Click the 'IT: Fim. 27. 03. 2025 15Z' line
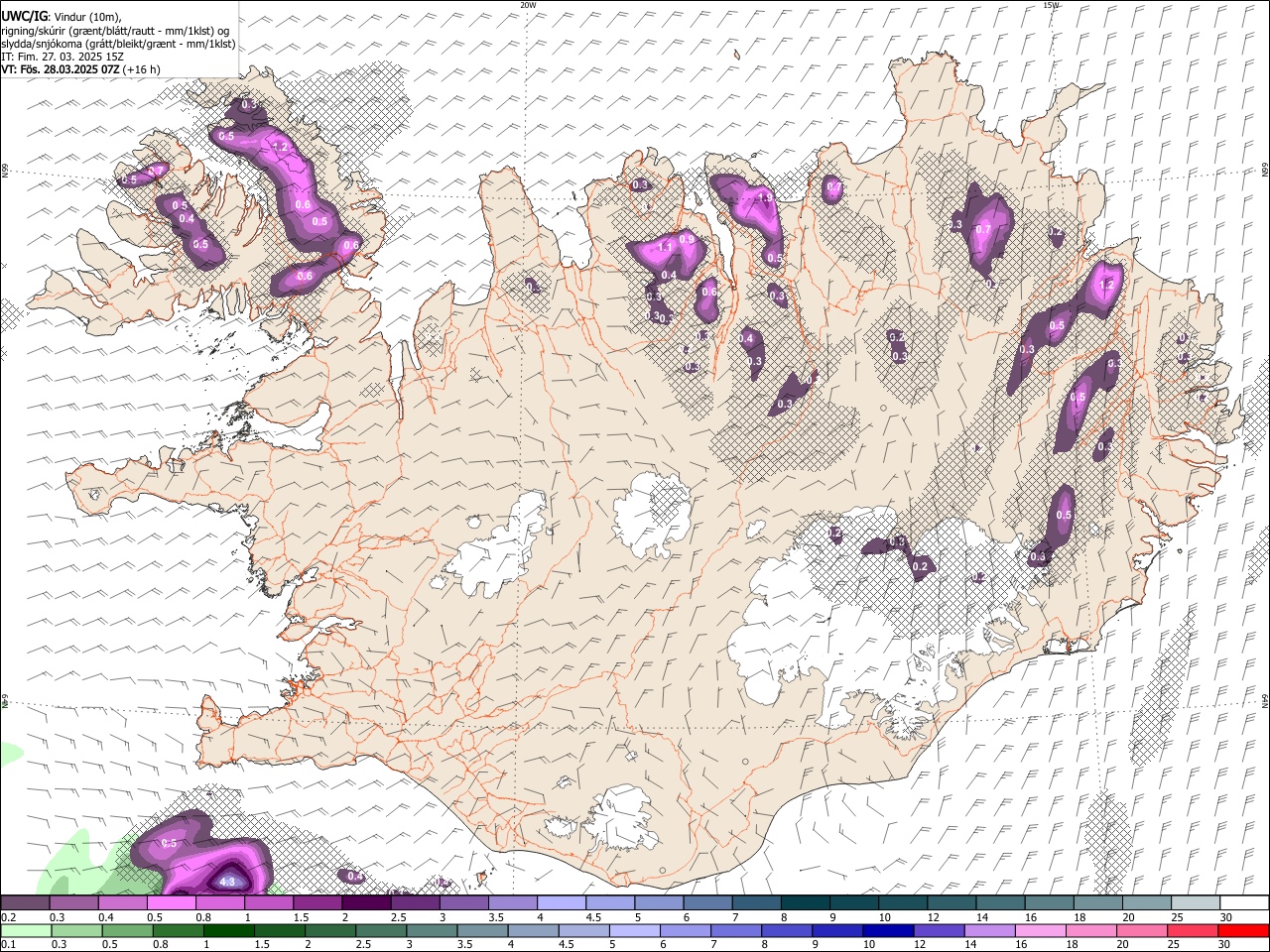Screen dimensions: 1270x952 [x=63, y=57]
